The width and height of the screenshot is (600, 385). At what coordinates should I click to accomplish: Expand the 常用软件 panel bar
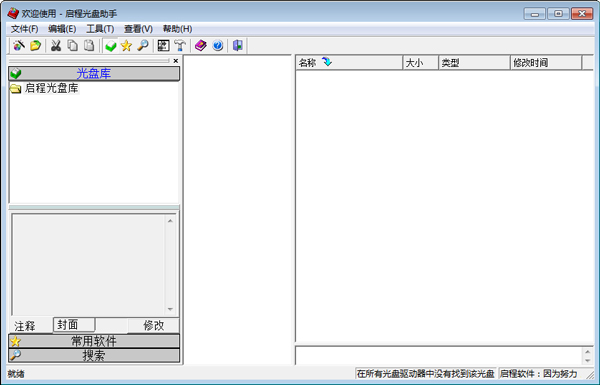(x=94, y=341)
